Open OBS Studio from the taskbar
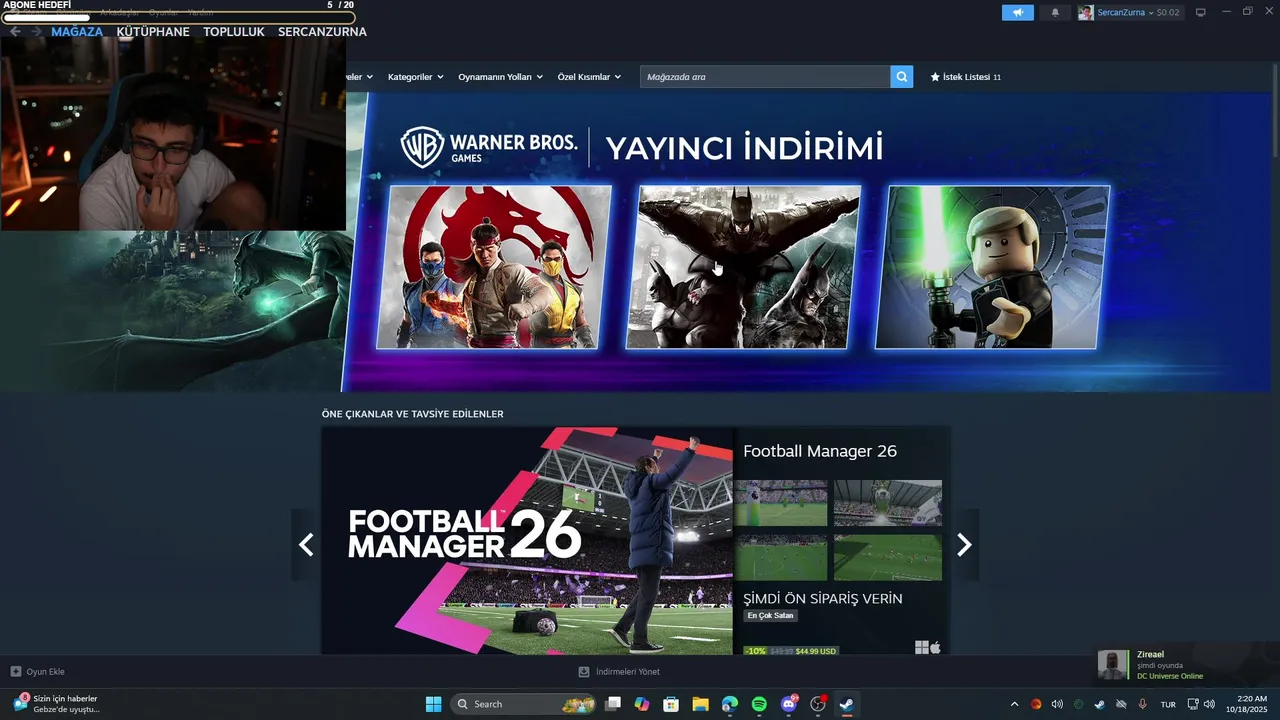Image resolution: width=1280 pixels, height=720 pixels. (818, 704)
